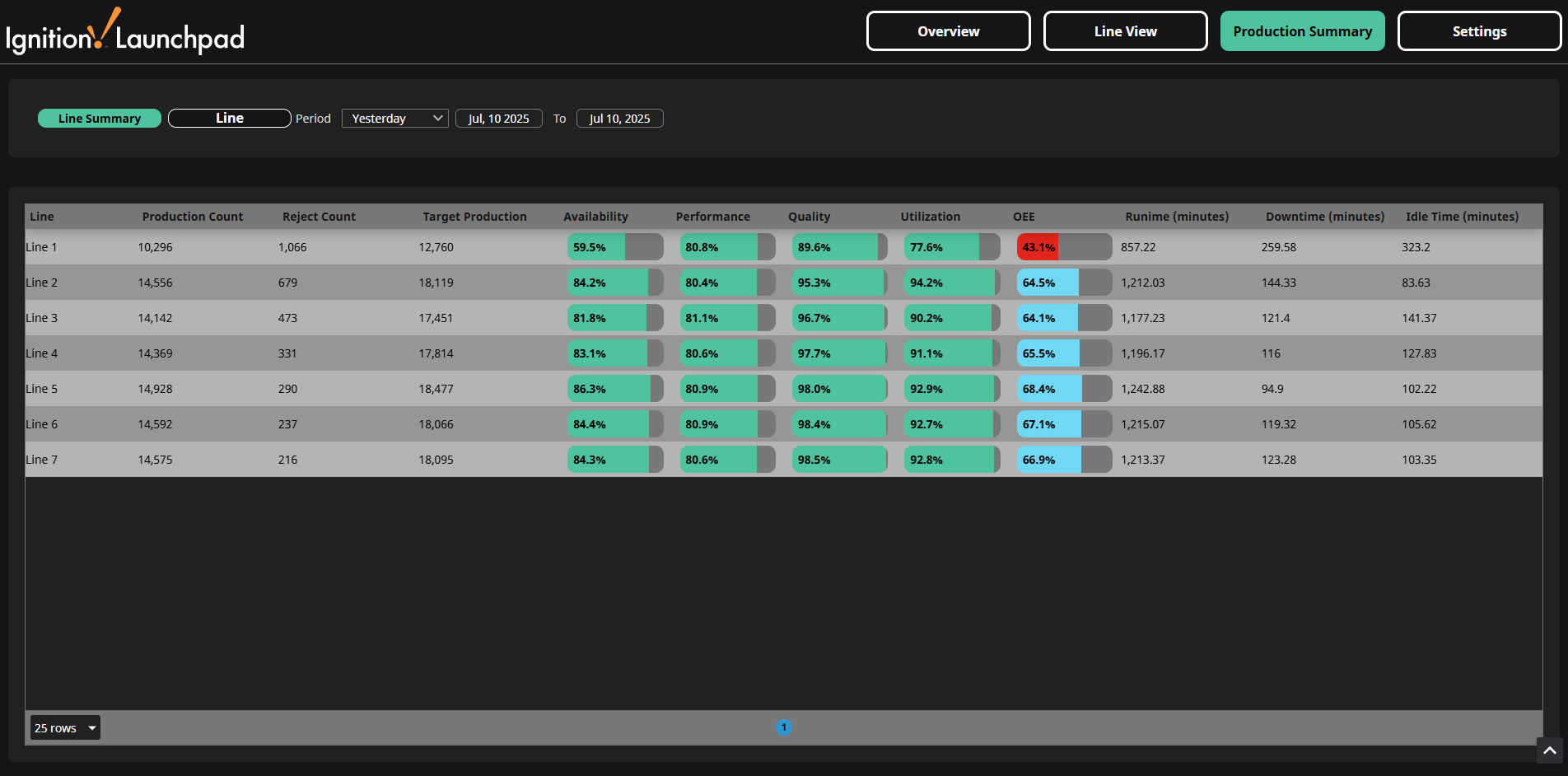
Task: Click the Ignition Launchpad logo
Action: [125, 33]
